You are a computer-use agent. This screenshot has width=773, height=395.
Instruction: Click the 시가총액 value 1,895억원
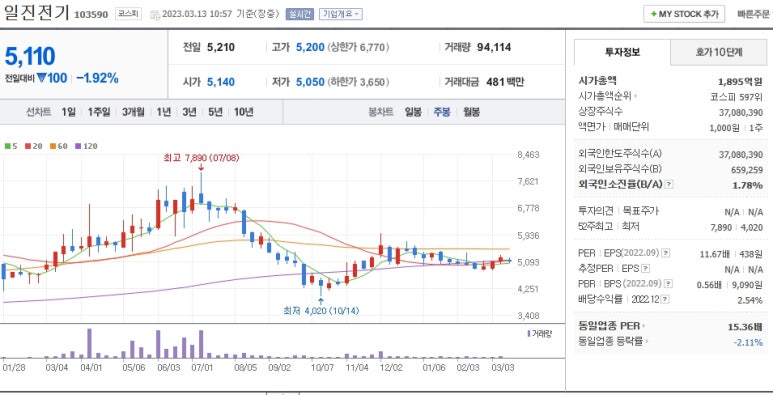click(740, 82)
